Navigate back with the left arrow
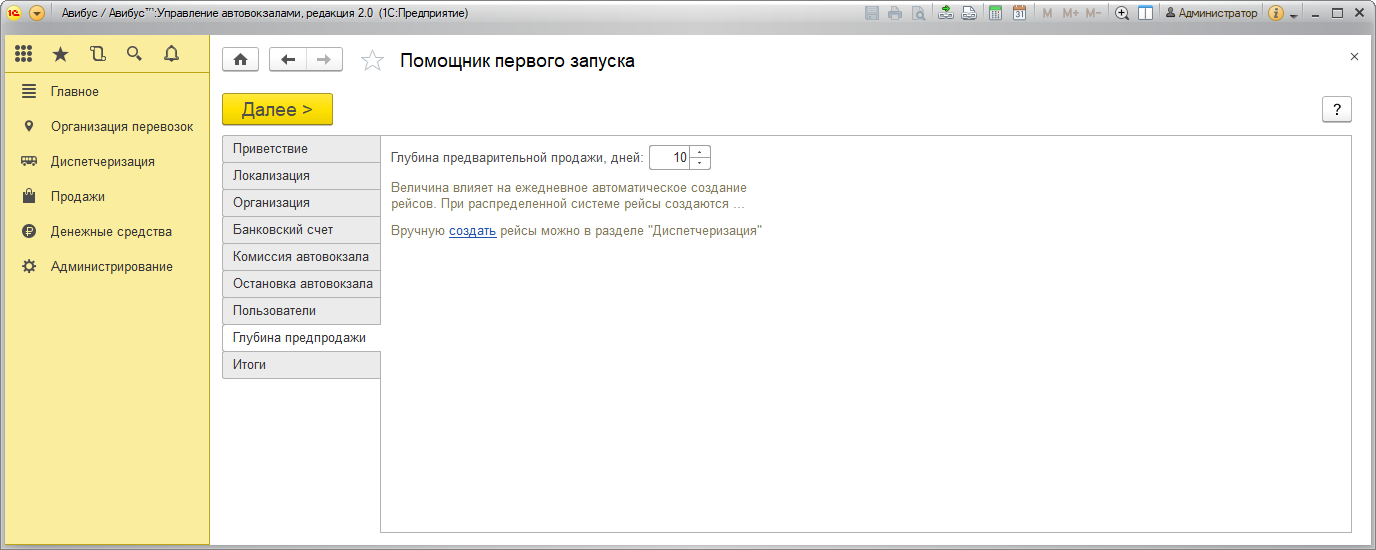The height and width of the screenshot is (550, 1376). click(288, 60)
